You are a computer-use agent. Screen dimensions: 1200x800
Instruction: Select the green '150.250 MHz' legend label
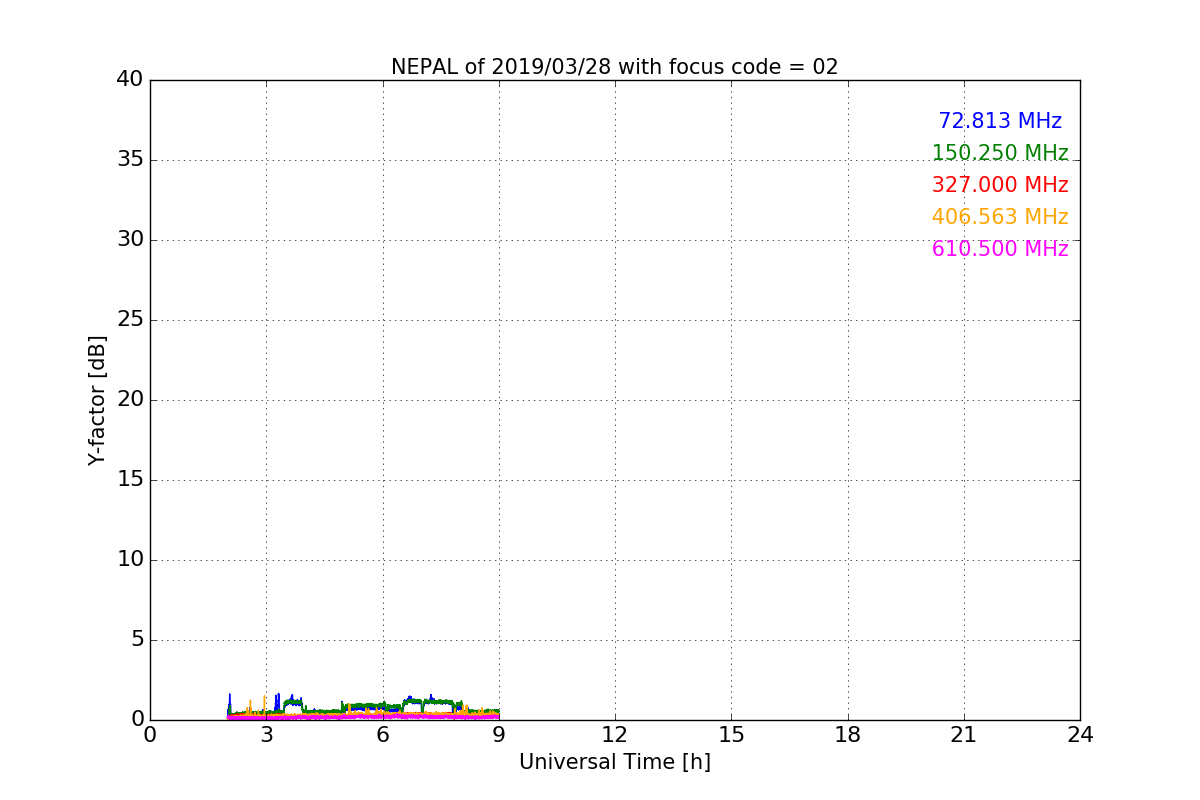click(x=1000, y=153)
